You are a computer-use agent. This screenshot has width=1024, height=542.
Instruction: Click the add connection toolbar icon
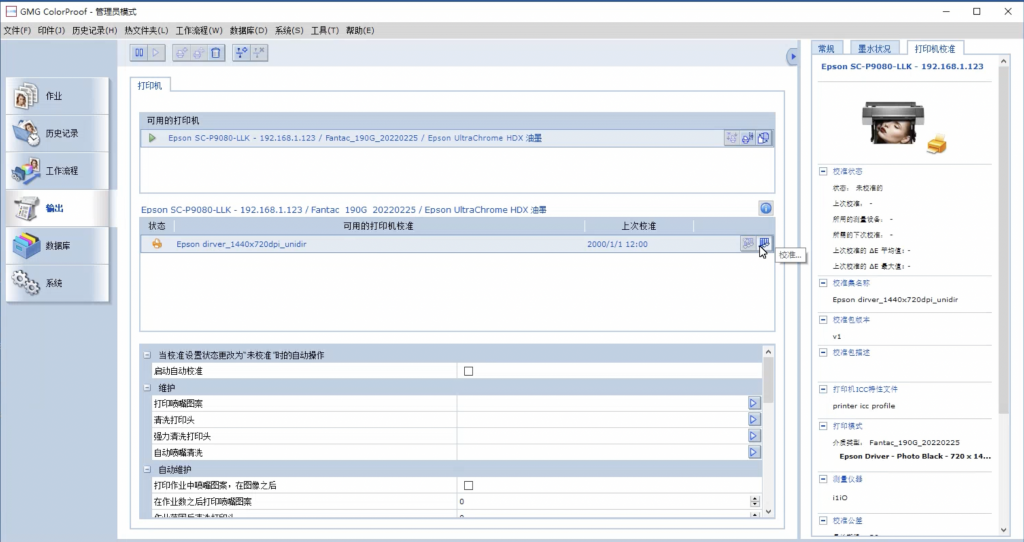pyautogui.click(x=242, y=53)
